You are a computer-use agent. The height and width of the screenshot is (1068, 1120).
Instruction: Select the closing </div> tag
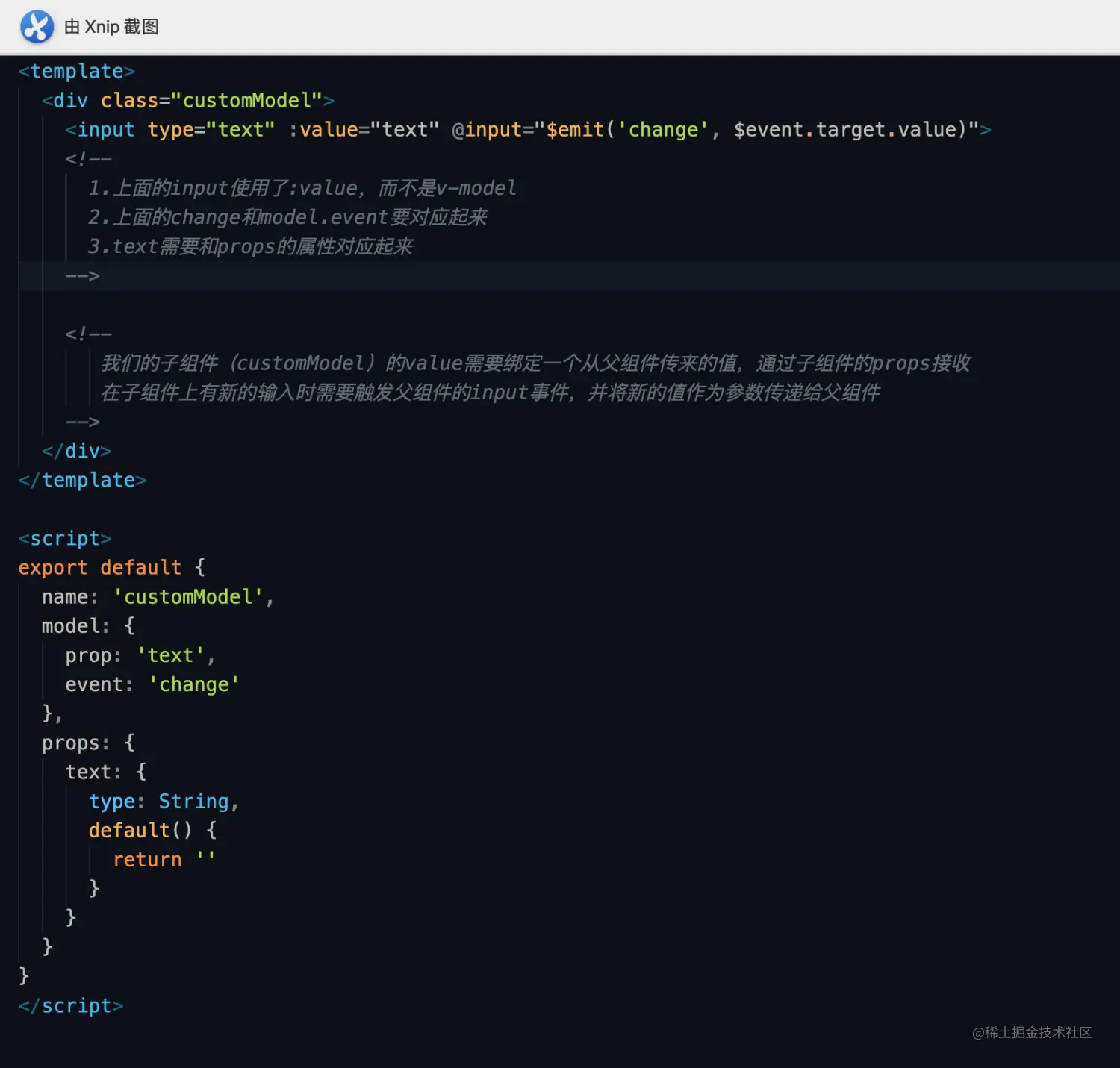[76, 451]
